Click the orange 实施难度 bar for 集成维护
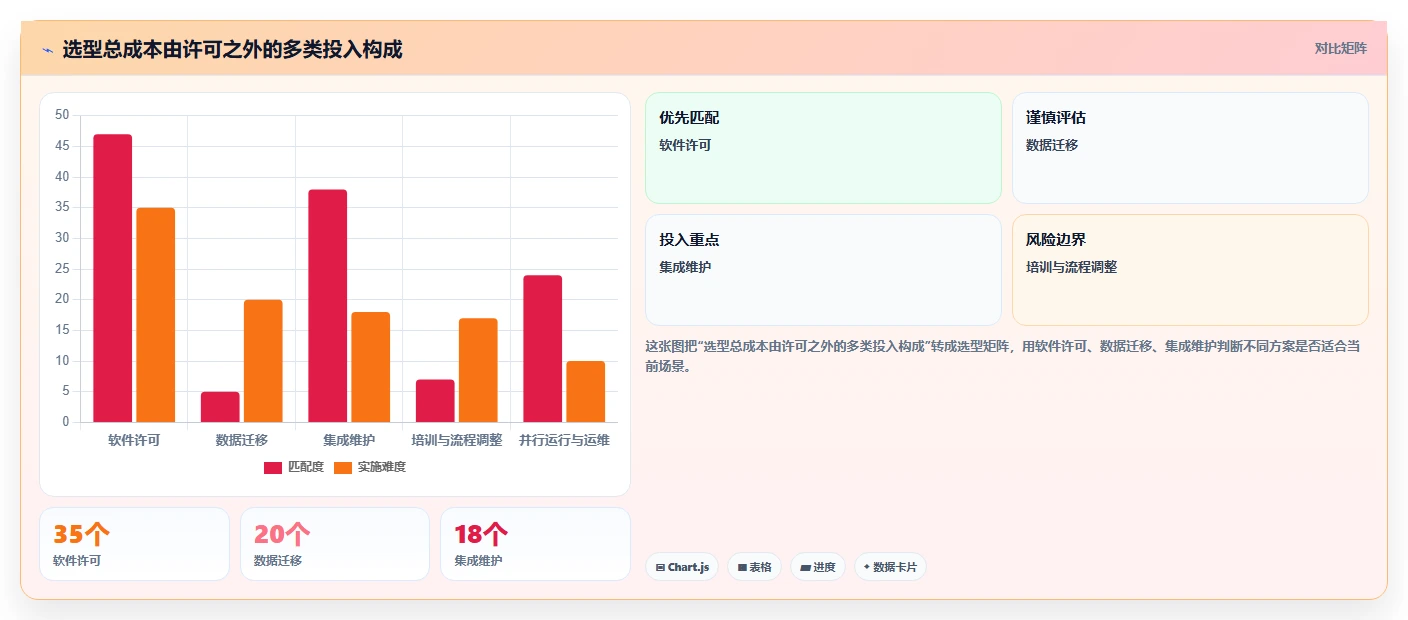This screenshot has height=620, width=1408. pos(371,367)
